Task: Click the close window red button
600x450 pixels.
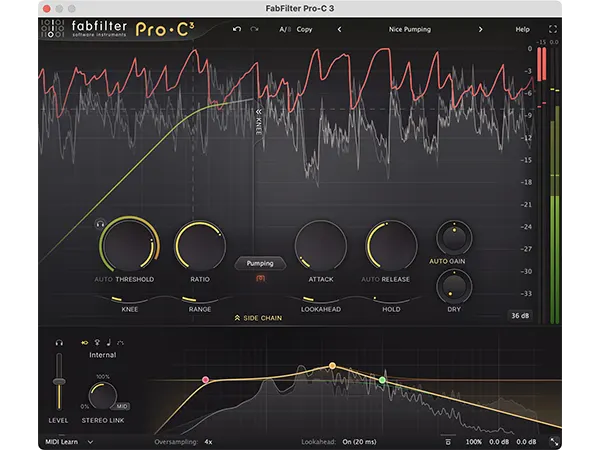Action: (x=47, y=8)
